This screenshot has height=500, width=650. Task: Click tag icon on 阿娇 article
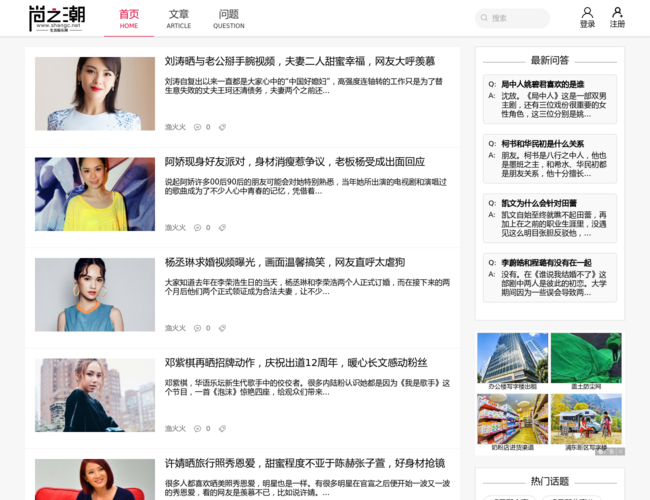point(222,228)
